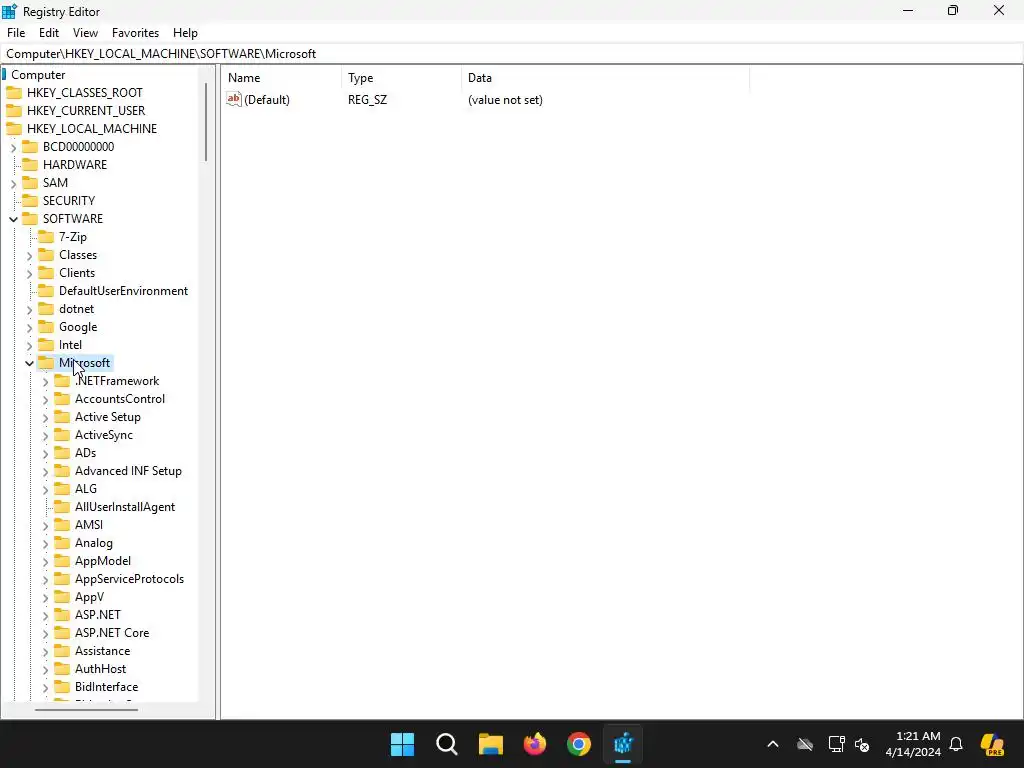Viewport: 1024px width, 768px height.
Task: Click the REG_SZ type cell
Action: click(x=368, y=100)
